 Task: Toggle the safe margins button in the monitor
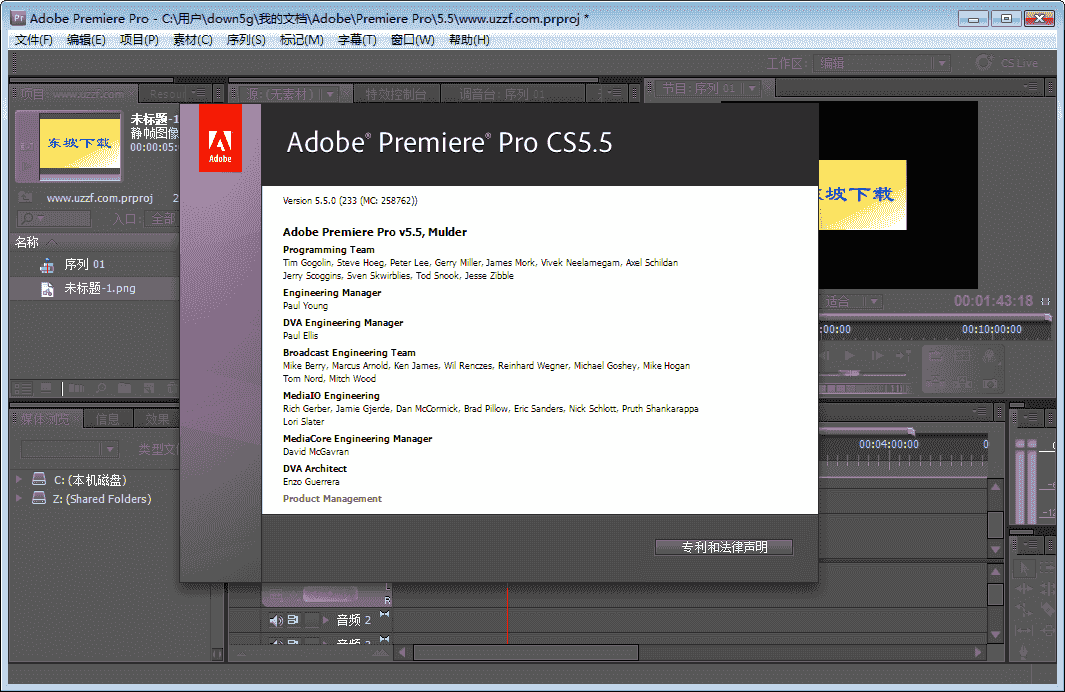pyautogui.click(x=962, y=355)
